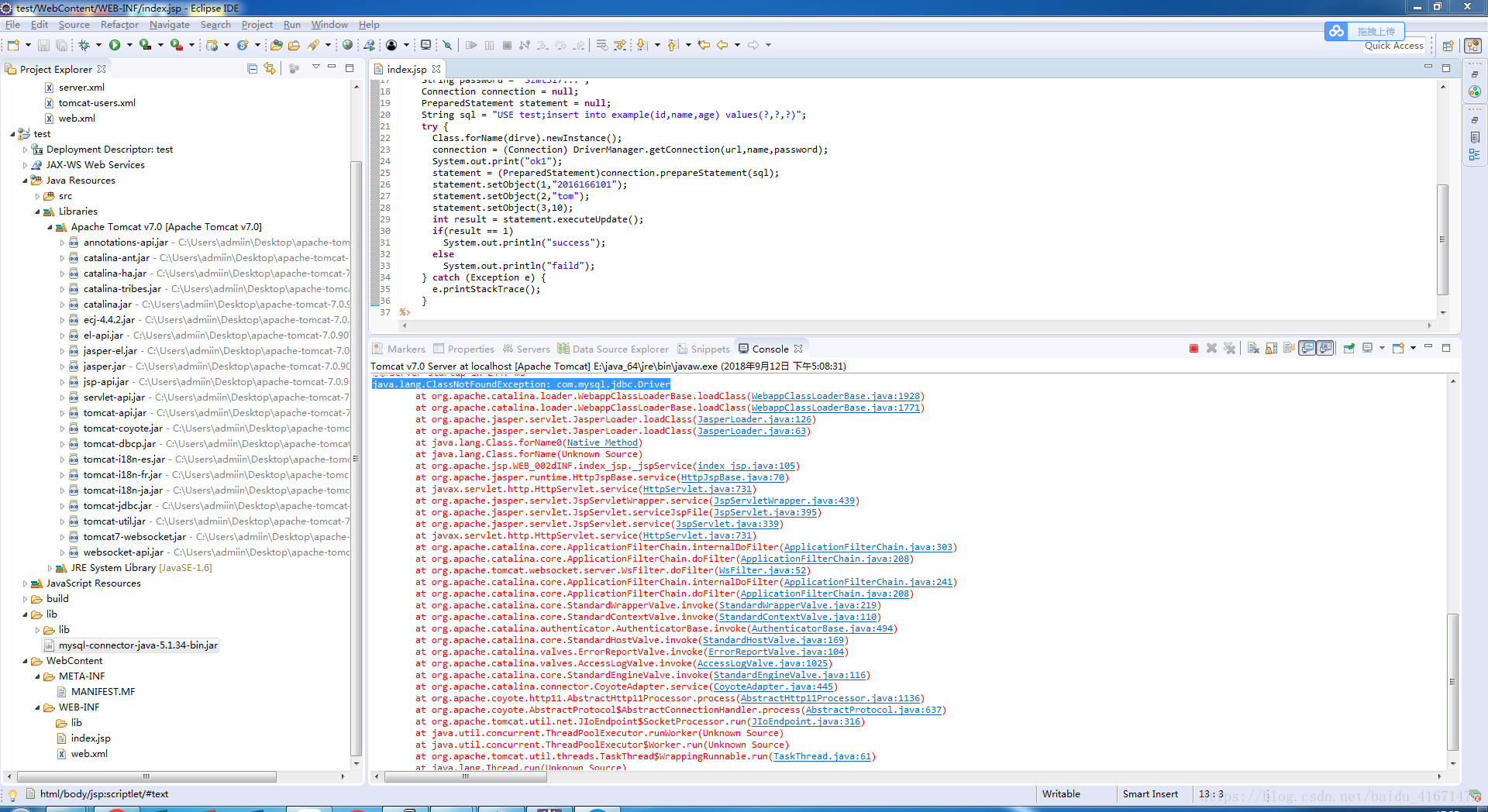Click Next Annotation icon

point(642,45)
